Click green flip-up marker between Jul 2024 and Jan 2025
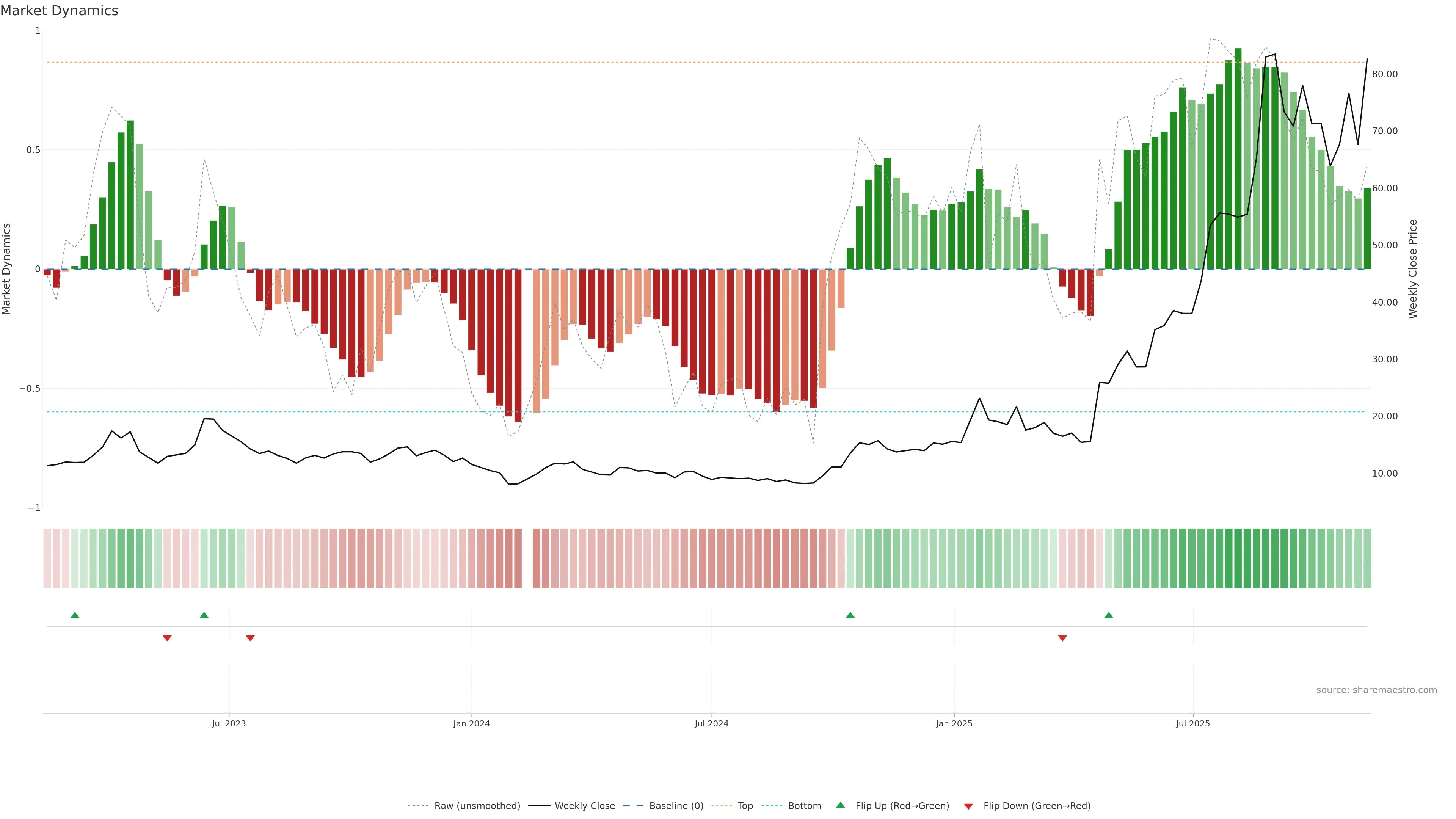This screenshot has height=819, width=1456. tap(850, 615)
